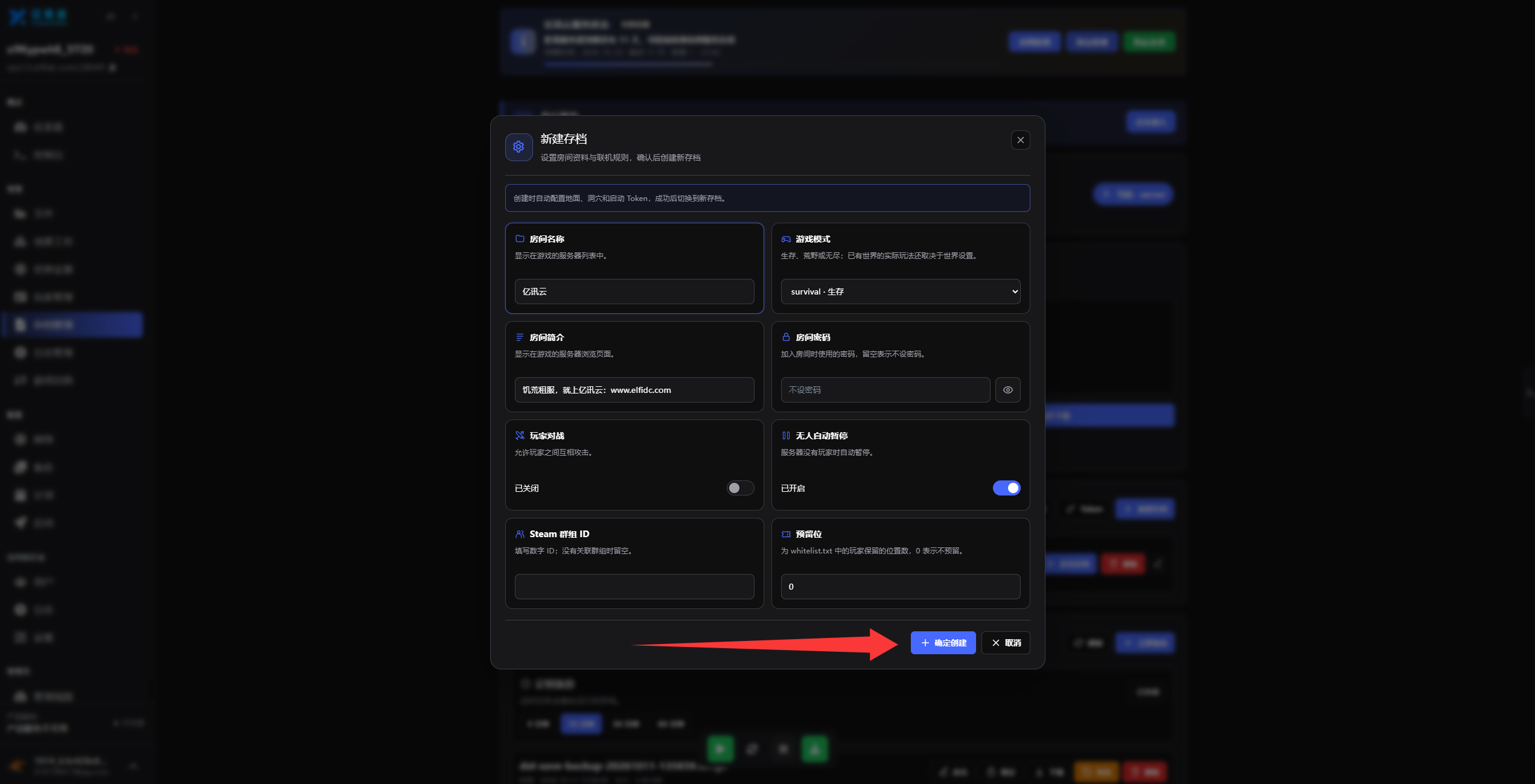Click the crossed swords icon of 玩家对战

tap(520, 436)
